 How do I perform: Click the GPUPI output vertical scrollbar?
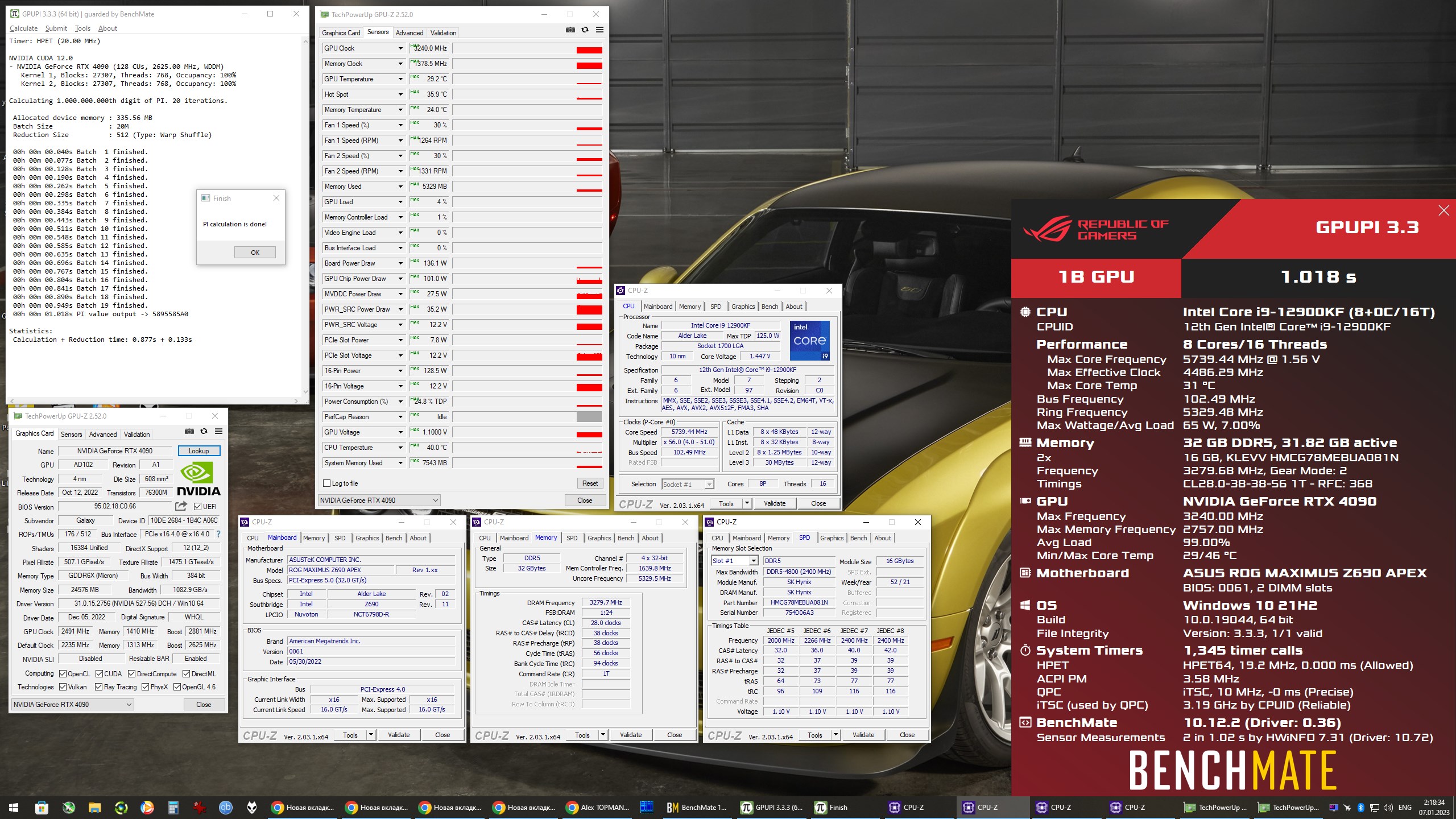tap(305, 216)
